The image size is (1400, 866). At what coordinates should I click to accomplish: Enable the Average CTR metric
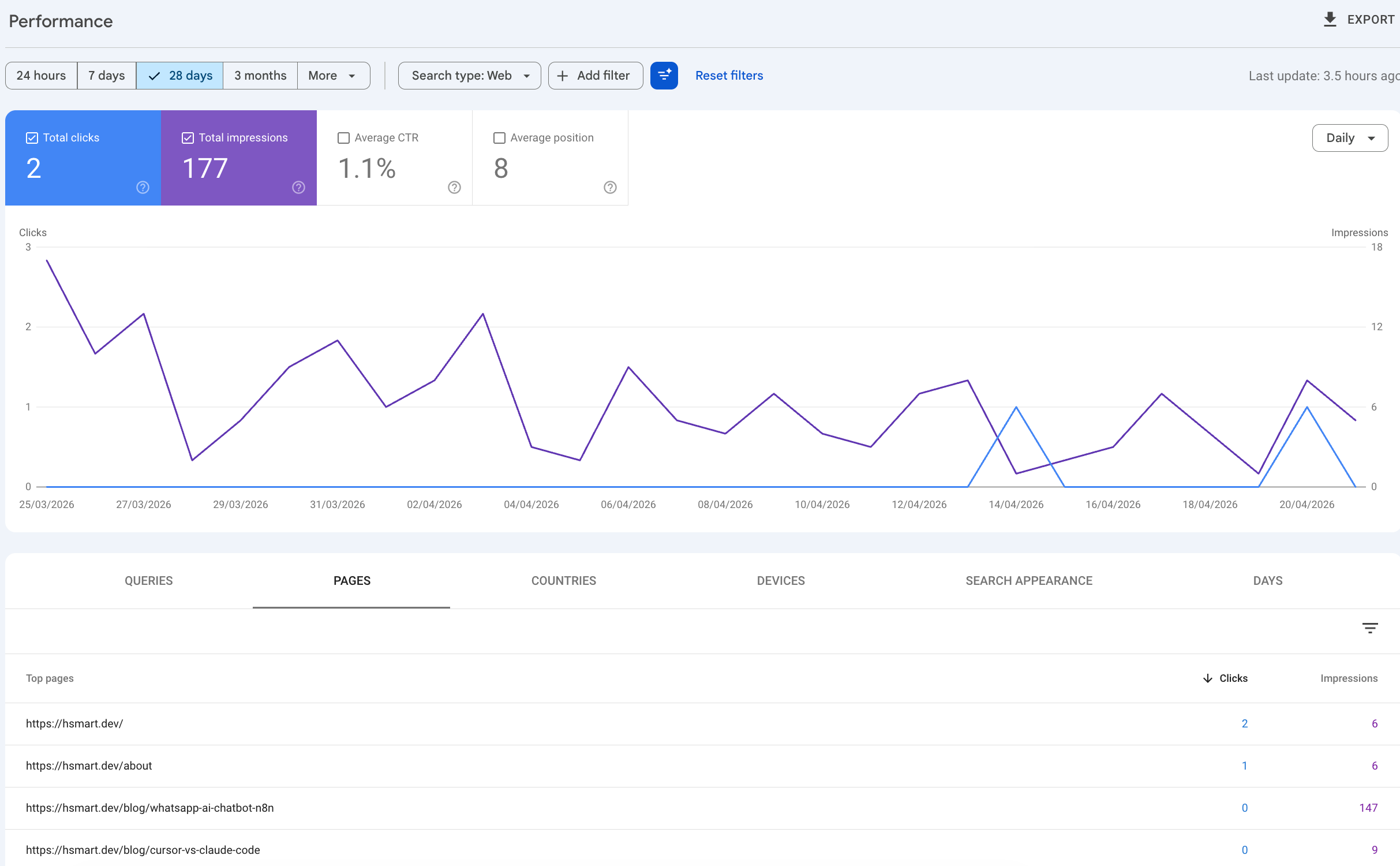343,137
